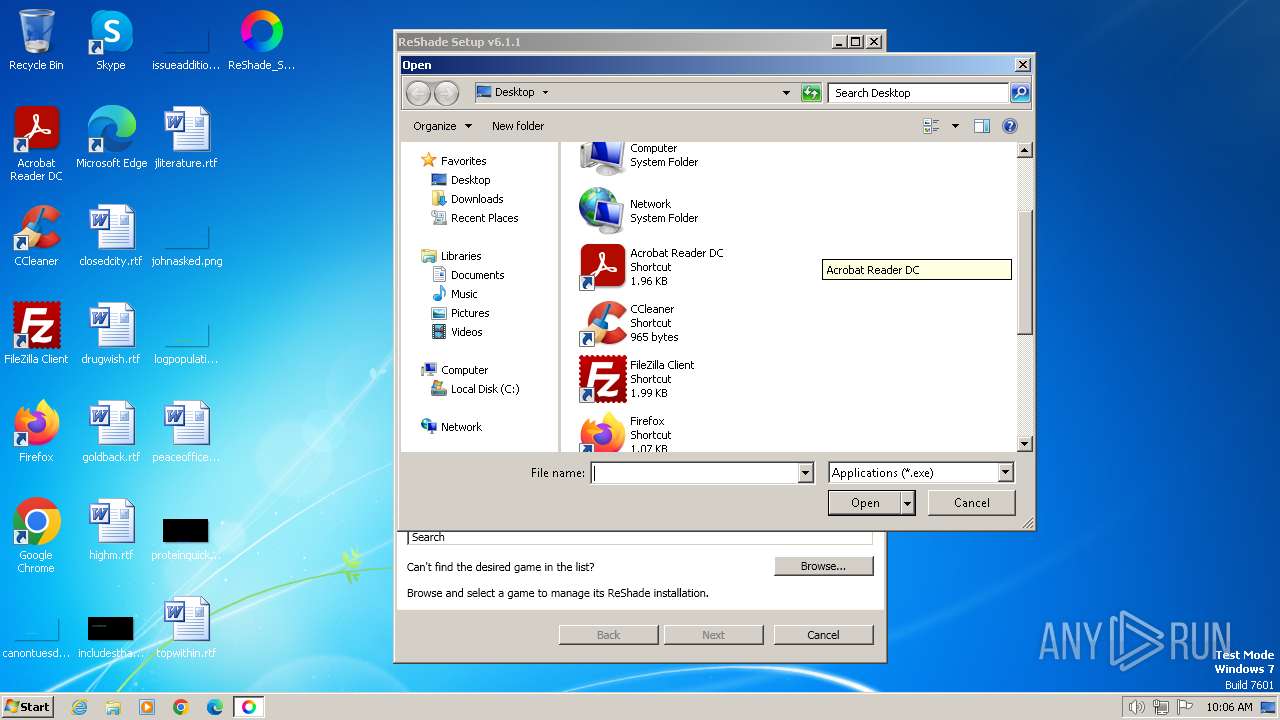
Task: Expand the Open button split arrow
Action: tap(907, 503)
